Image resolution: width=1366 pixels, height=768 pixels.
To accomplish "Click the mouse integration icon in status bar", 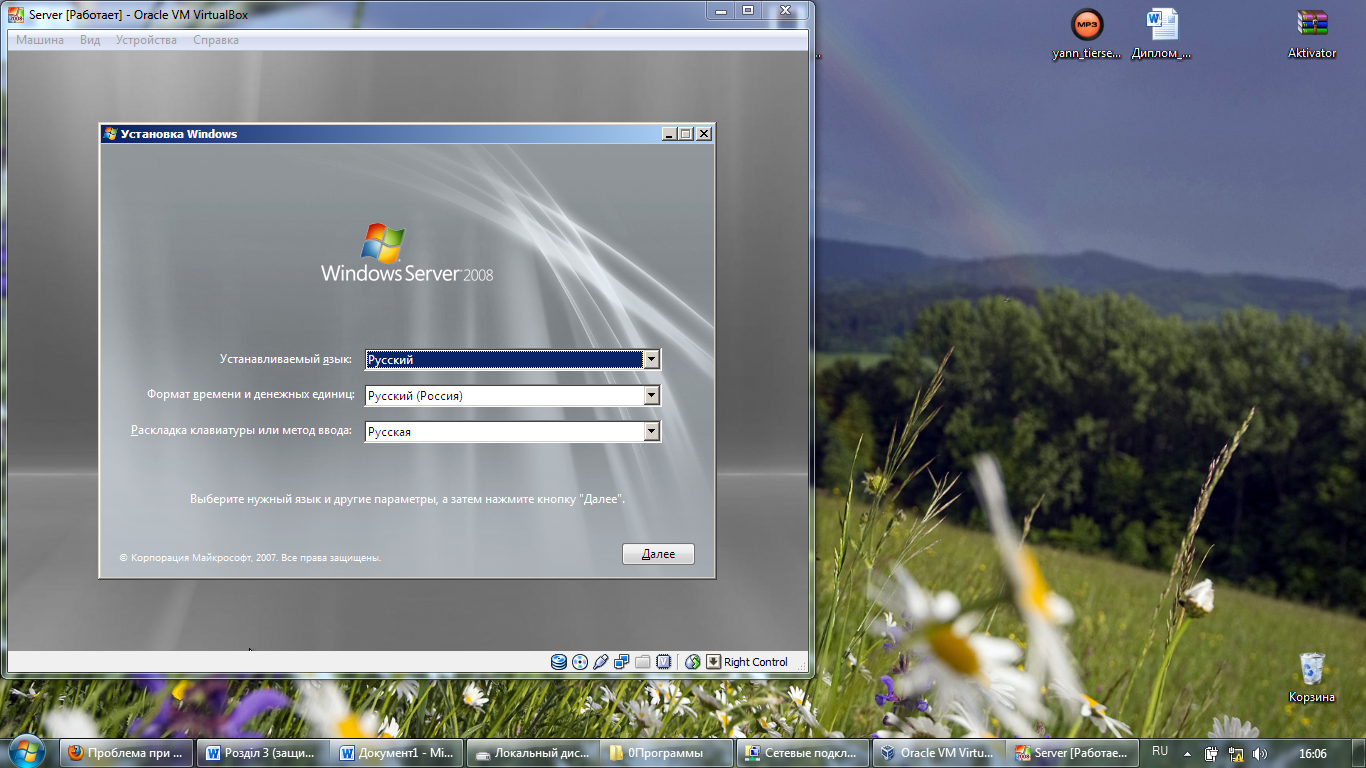I will [x=692, y=662].
